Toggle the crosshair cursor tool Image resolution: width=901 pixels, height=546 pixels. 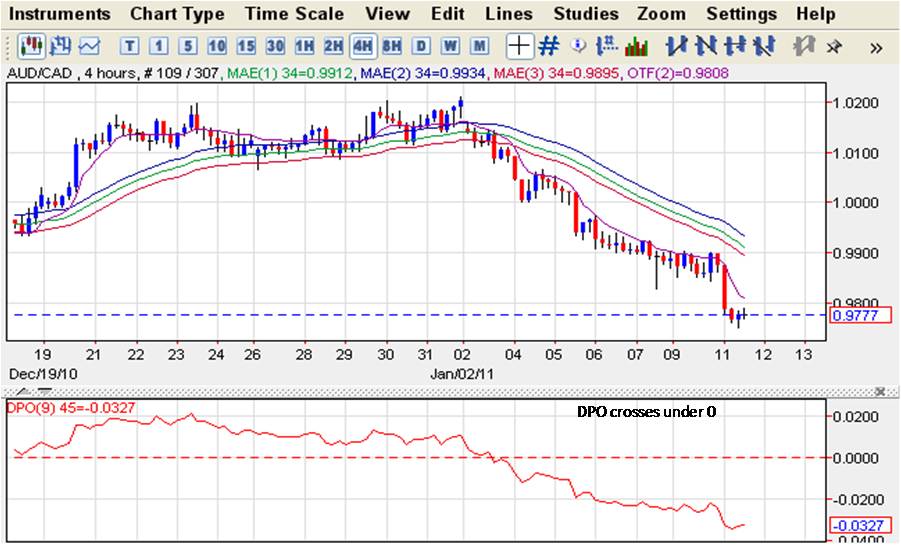click(x=519, y=46)
